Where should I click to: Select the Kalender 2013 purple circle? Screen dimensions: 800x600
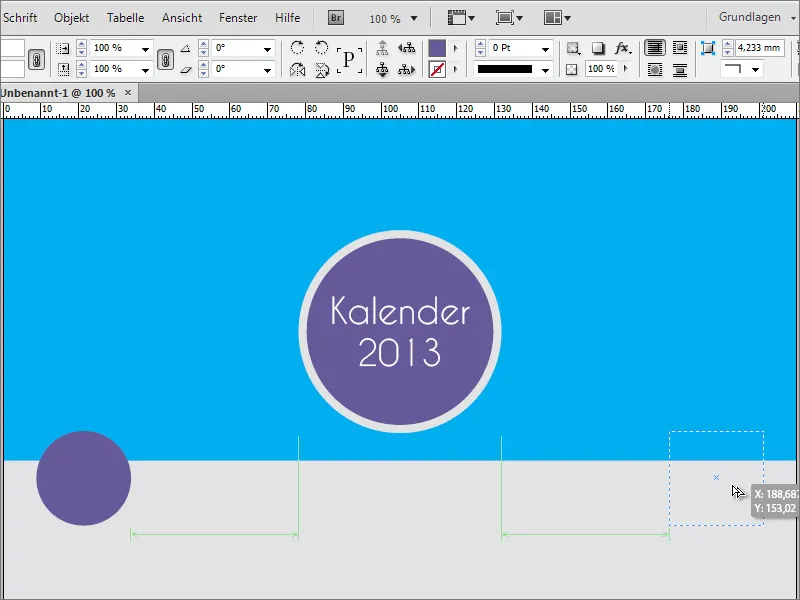(x=400, y=332)
